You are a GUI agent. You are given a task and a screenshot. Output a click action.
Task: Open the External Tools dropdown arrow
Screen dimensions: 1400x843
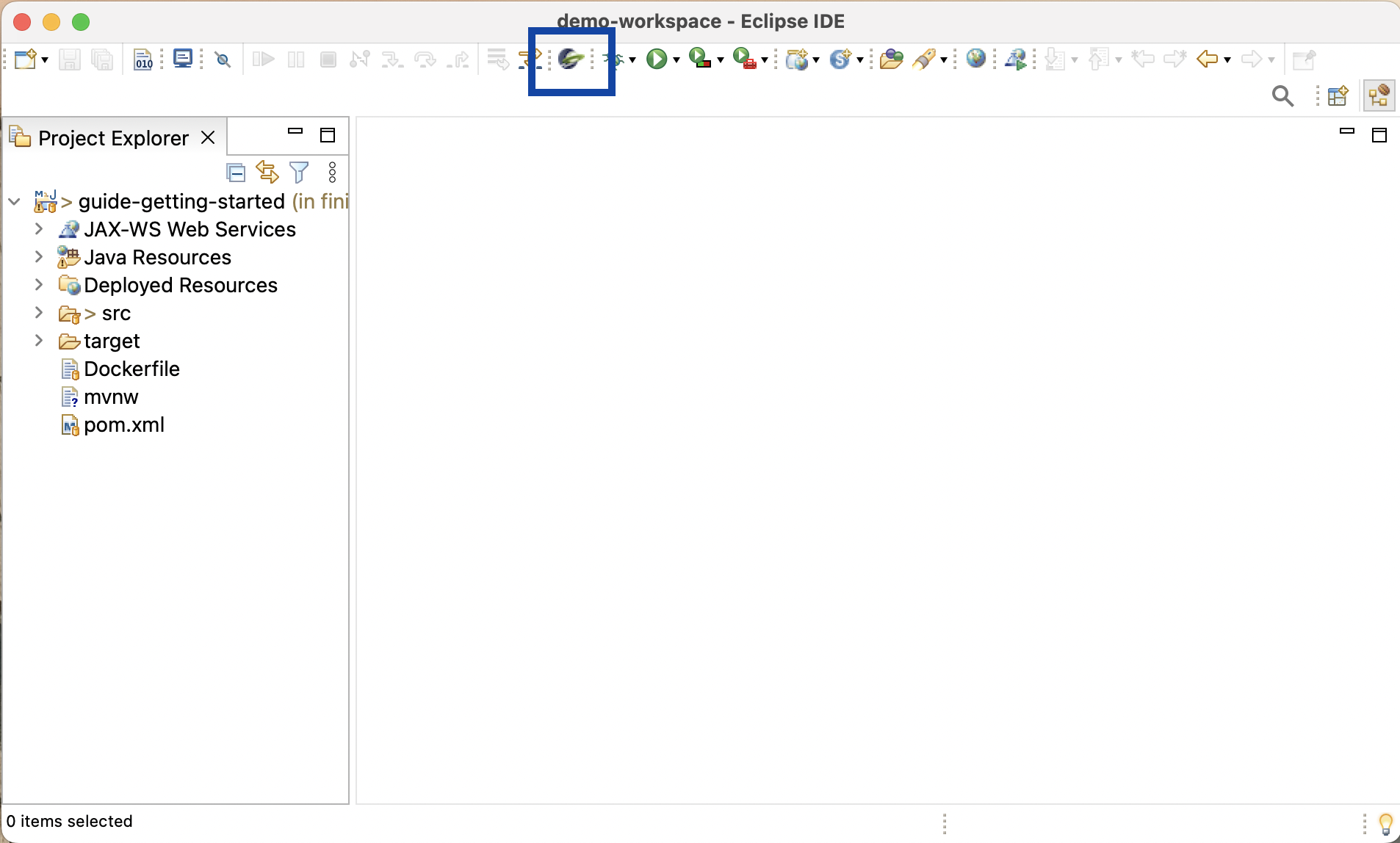point(765,60)
